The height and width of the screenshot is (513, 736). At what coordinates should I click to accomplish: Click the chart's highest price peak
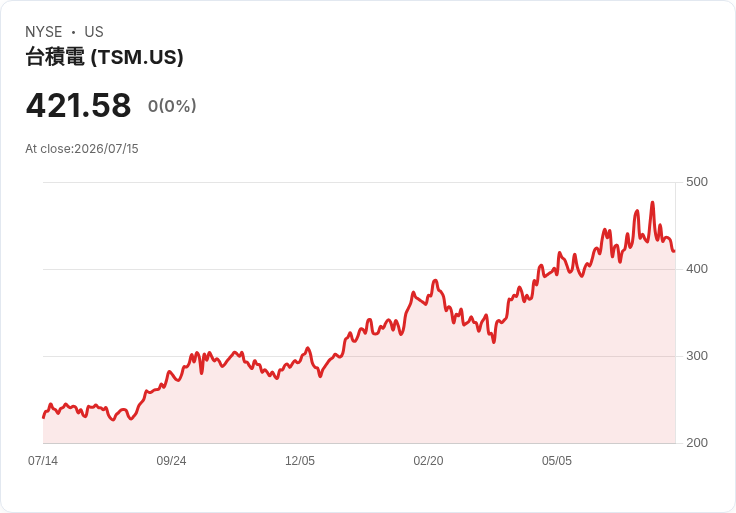(652, 203)
